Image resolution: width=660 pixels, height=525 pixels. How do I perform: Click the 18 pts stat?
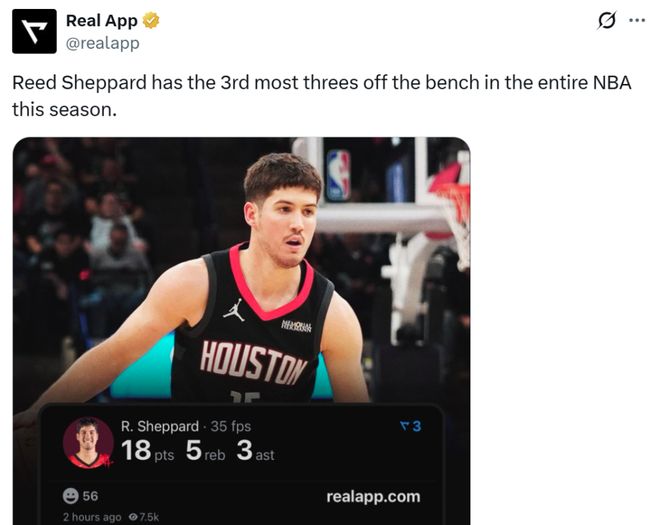pos(147,451)
